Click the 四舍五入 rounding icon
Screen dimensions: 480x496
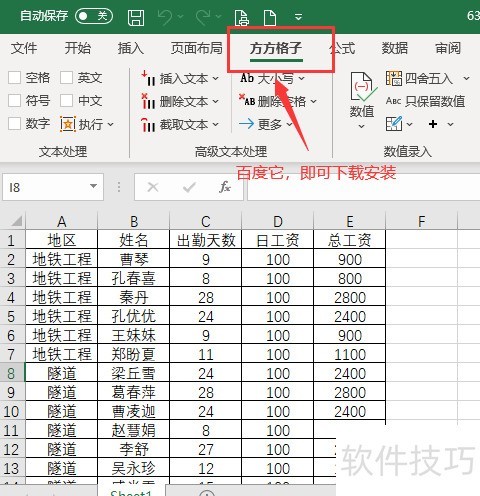tap(394, 78)
